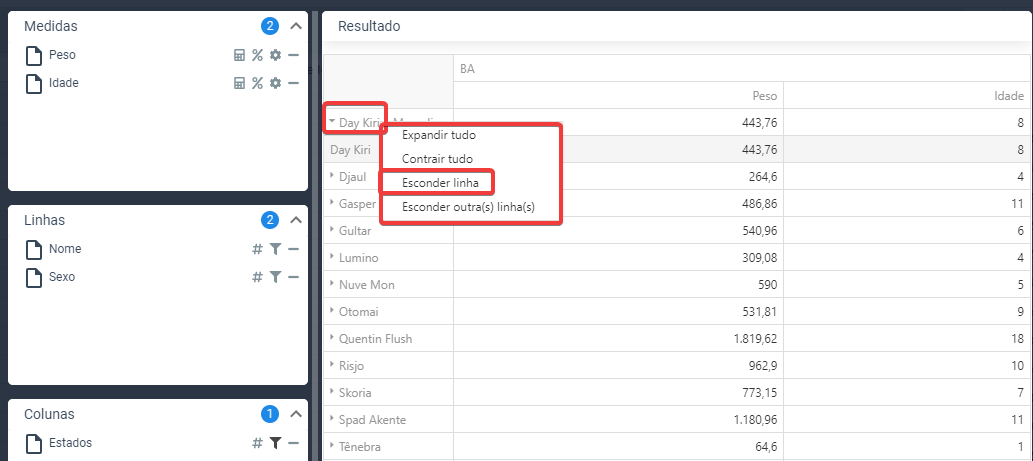The image size is (1033, 461).
Task: Collapse the Colunas panel
Action: pyautogui.click(x=296, y=414)
